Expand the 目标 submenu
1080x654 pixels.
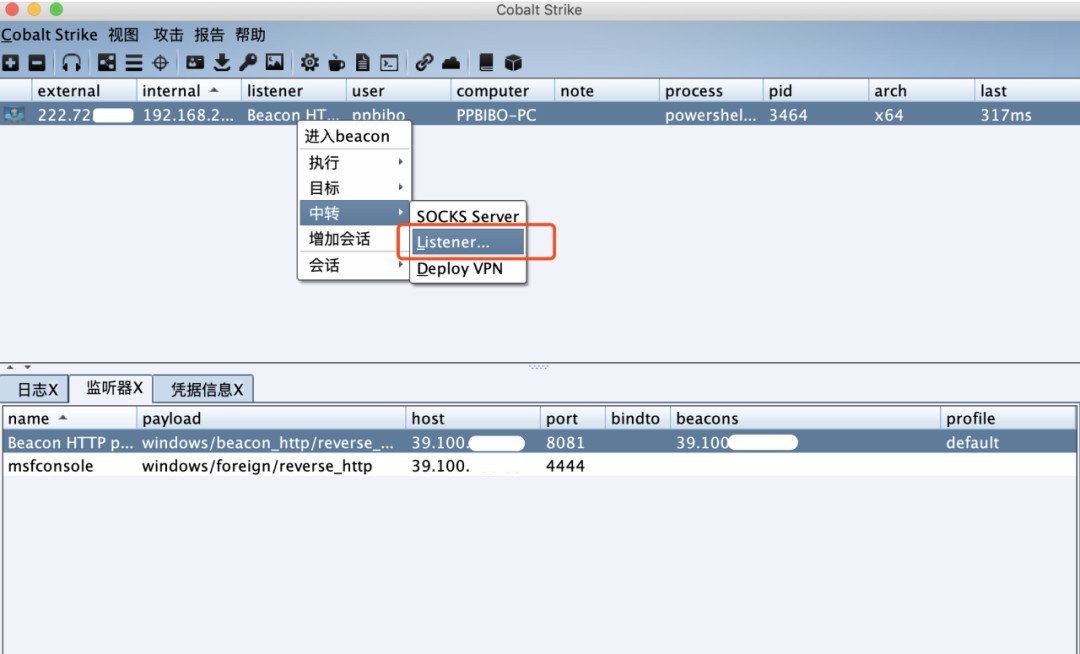(x=354, y=188)
